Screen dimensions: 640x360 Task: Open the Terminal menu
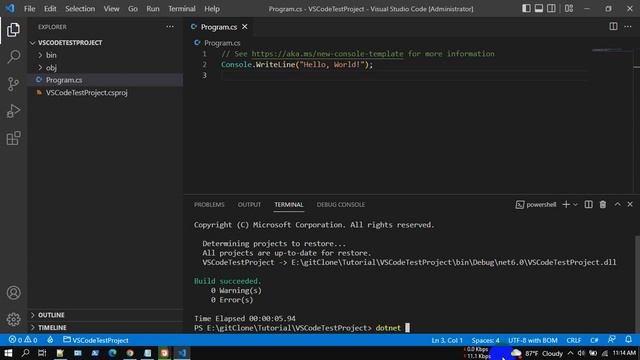(182, 9)
